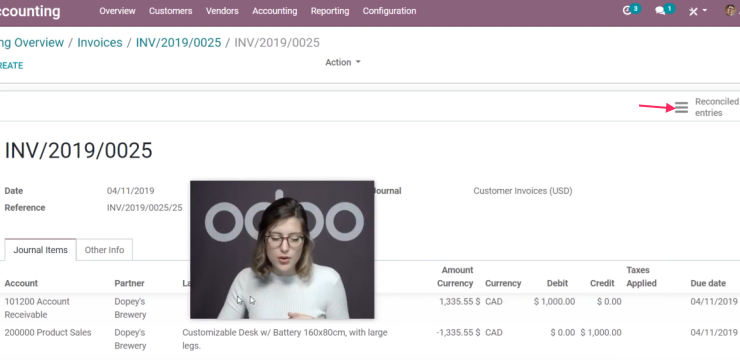The image size is (740, 360).
Task: Click the Dopey's Brewery partner in receivable row
Action: 130,308
